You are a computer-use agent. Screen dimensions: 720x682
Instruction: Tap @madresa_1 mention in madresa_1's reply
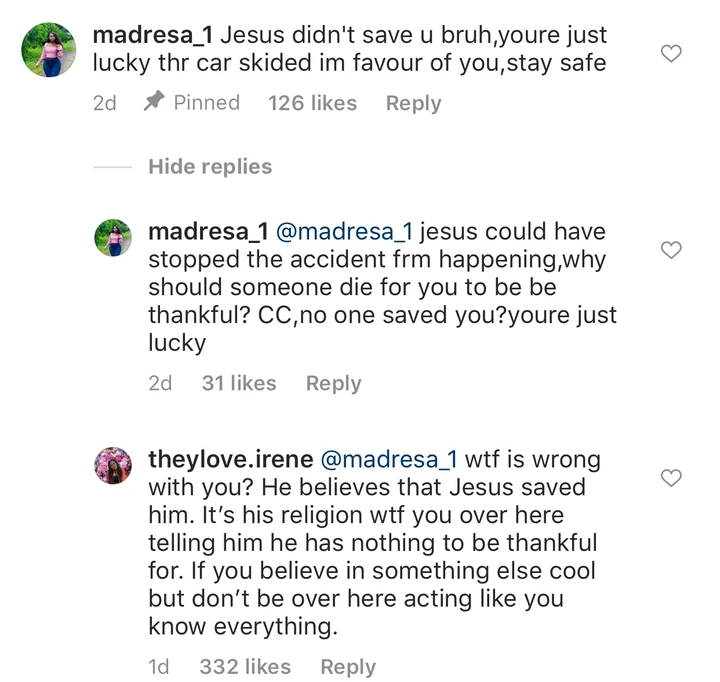(343, 233)
